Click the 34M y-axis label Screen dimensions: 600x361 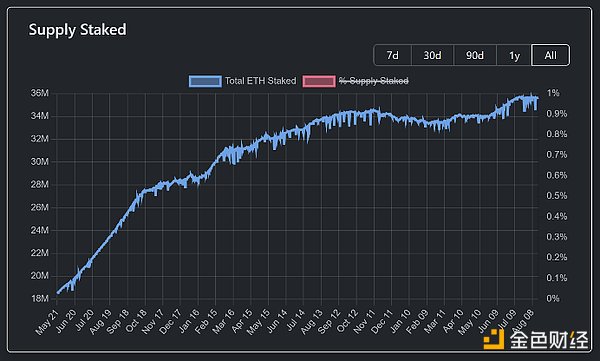tap(39, 116)
